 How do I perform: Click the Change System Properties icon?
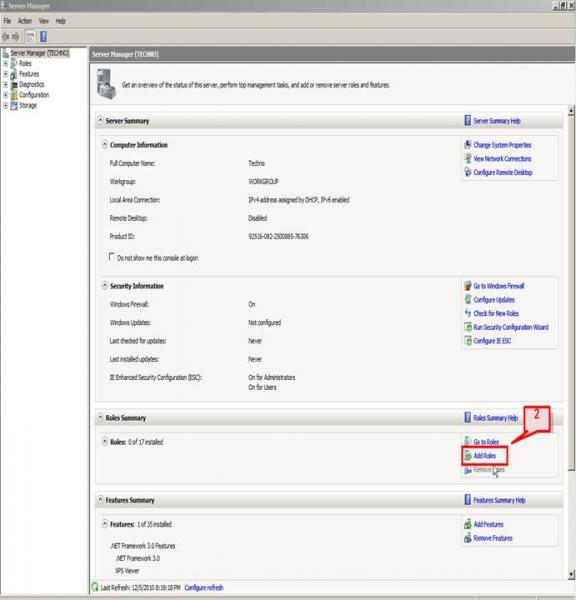tap(468, 145)
